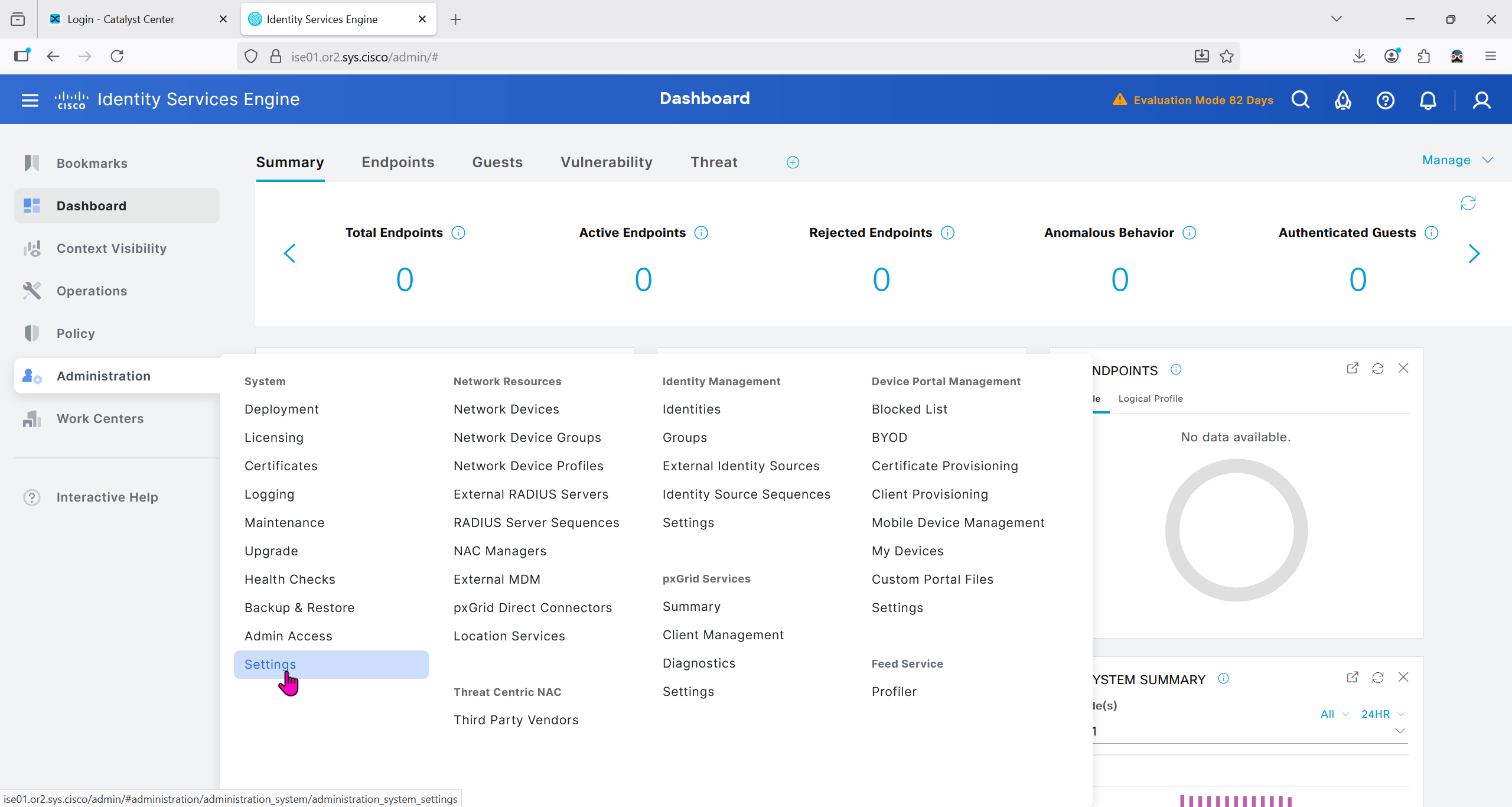This screenshot has width=1512, height=807.
Task: Click the help question mark header icon
Action: pos(1385,100)
